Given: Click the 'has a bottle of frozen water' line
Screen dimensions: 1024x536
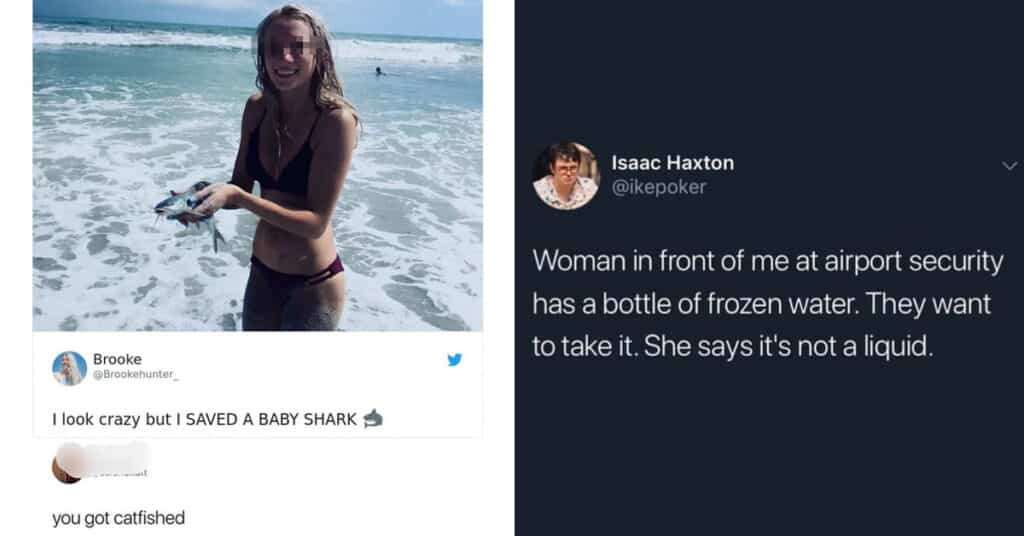Looking at the screenshot, I should tap(761, 304).
